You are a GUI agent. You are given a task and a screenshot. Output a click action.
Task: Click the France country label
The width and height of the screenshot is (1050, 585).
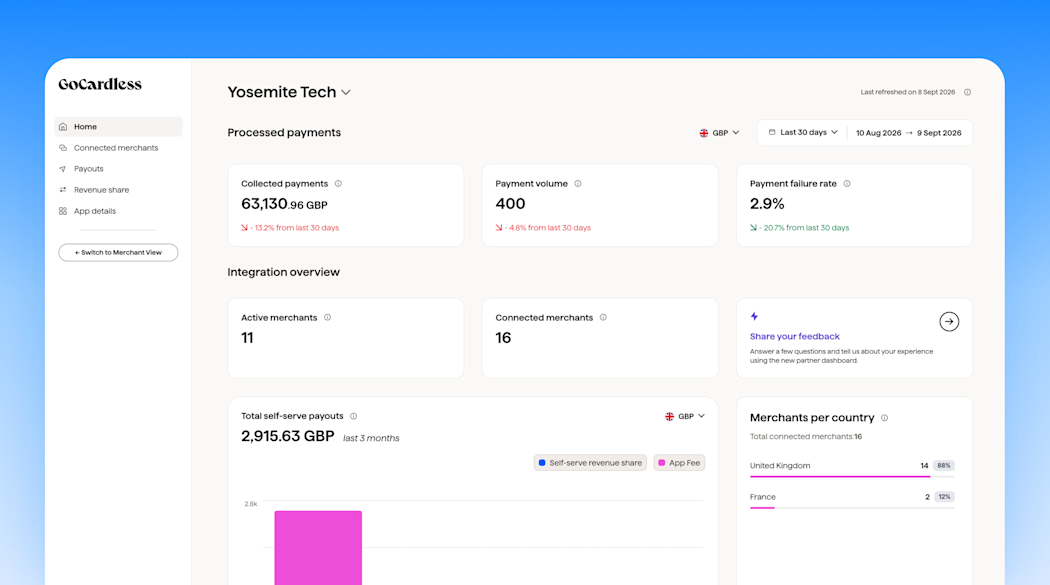pyautogui.click(x=763, y=497)
